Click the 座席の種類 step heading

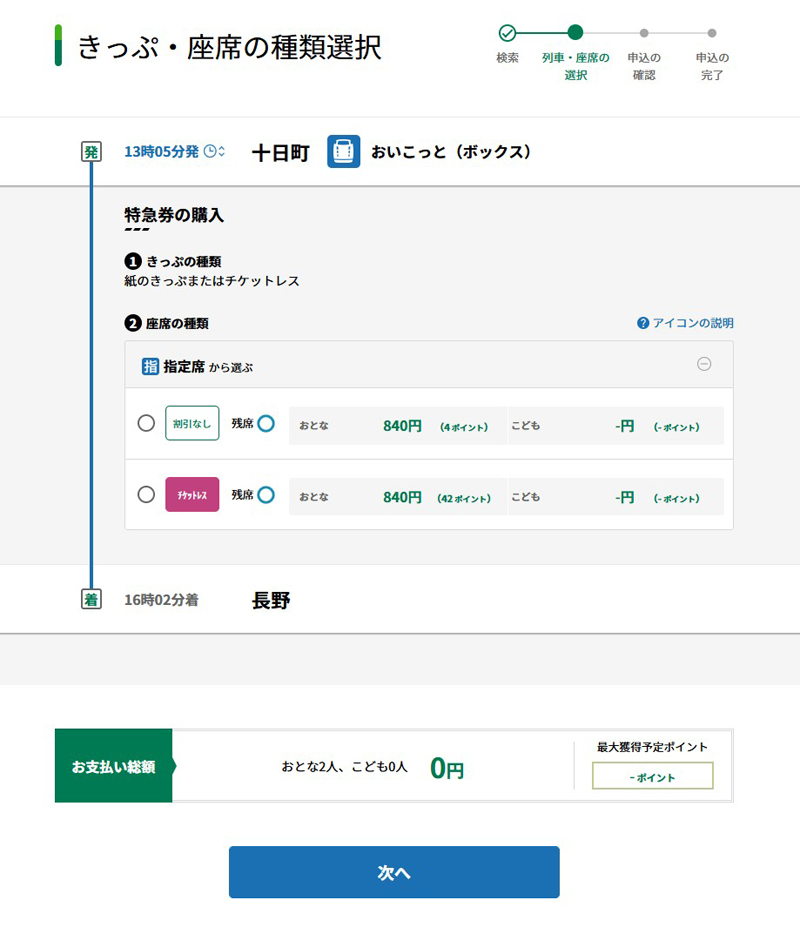click(178, 323)
